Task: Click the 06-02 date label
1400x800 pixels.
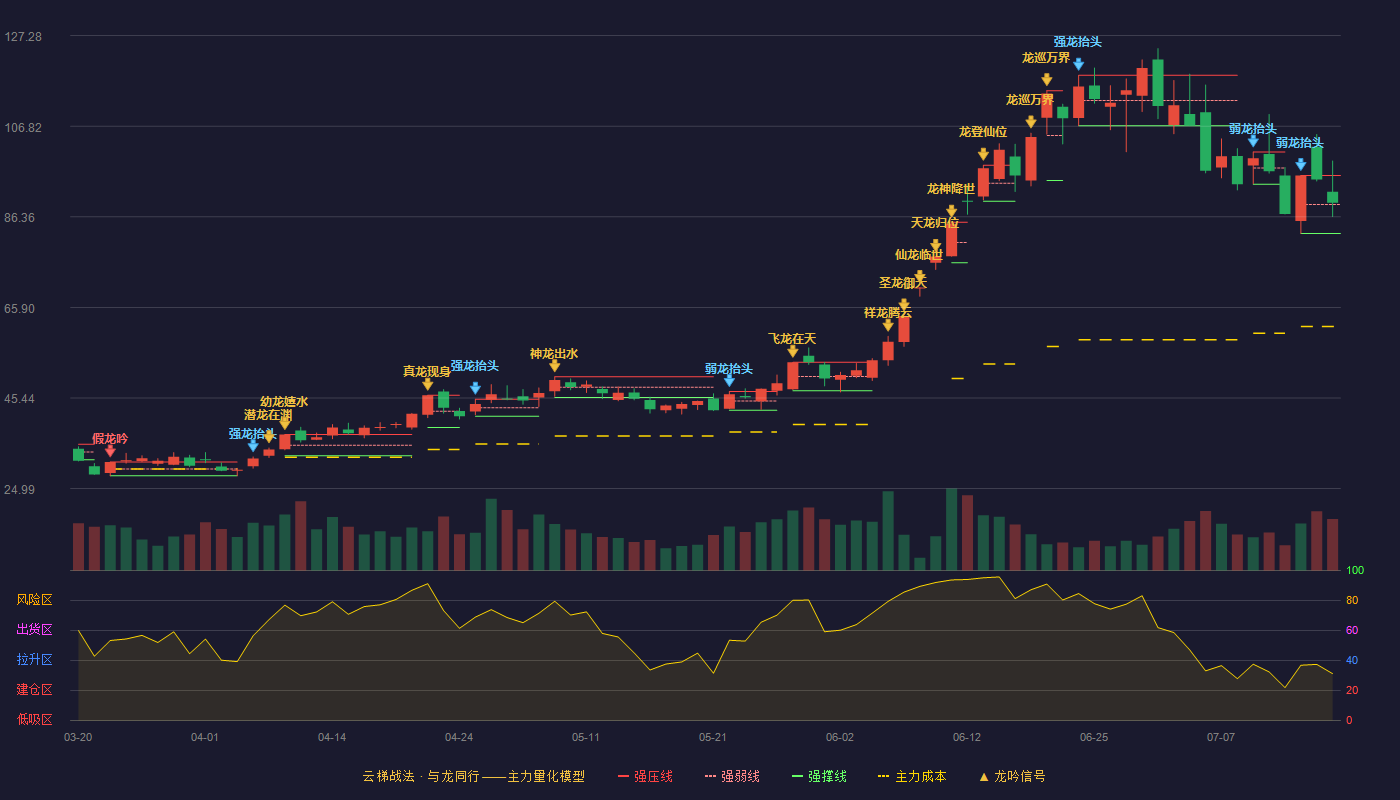Action: (x=840, y=737)
